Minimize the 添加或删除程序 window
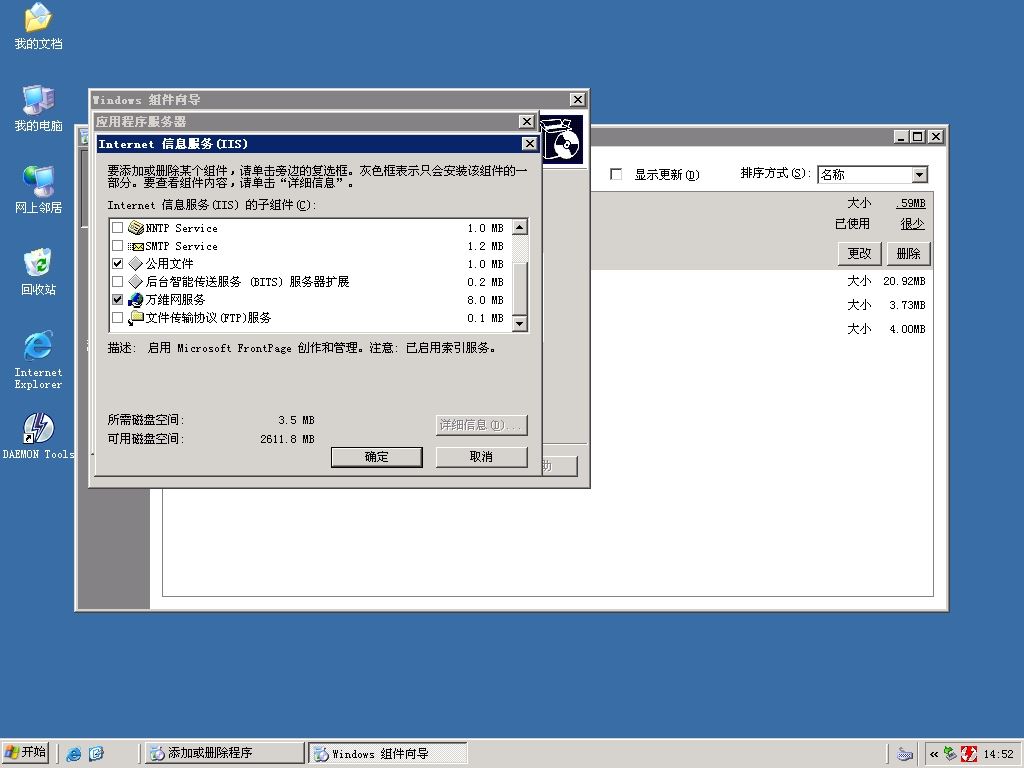Image resolution: width=1024 pixels, height=768 pixels. (x=902, y=136)
